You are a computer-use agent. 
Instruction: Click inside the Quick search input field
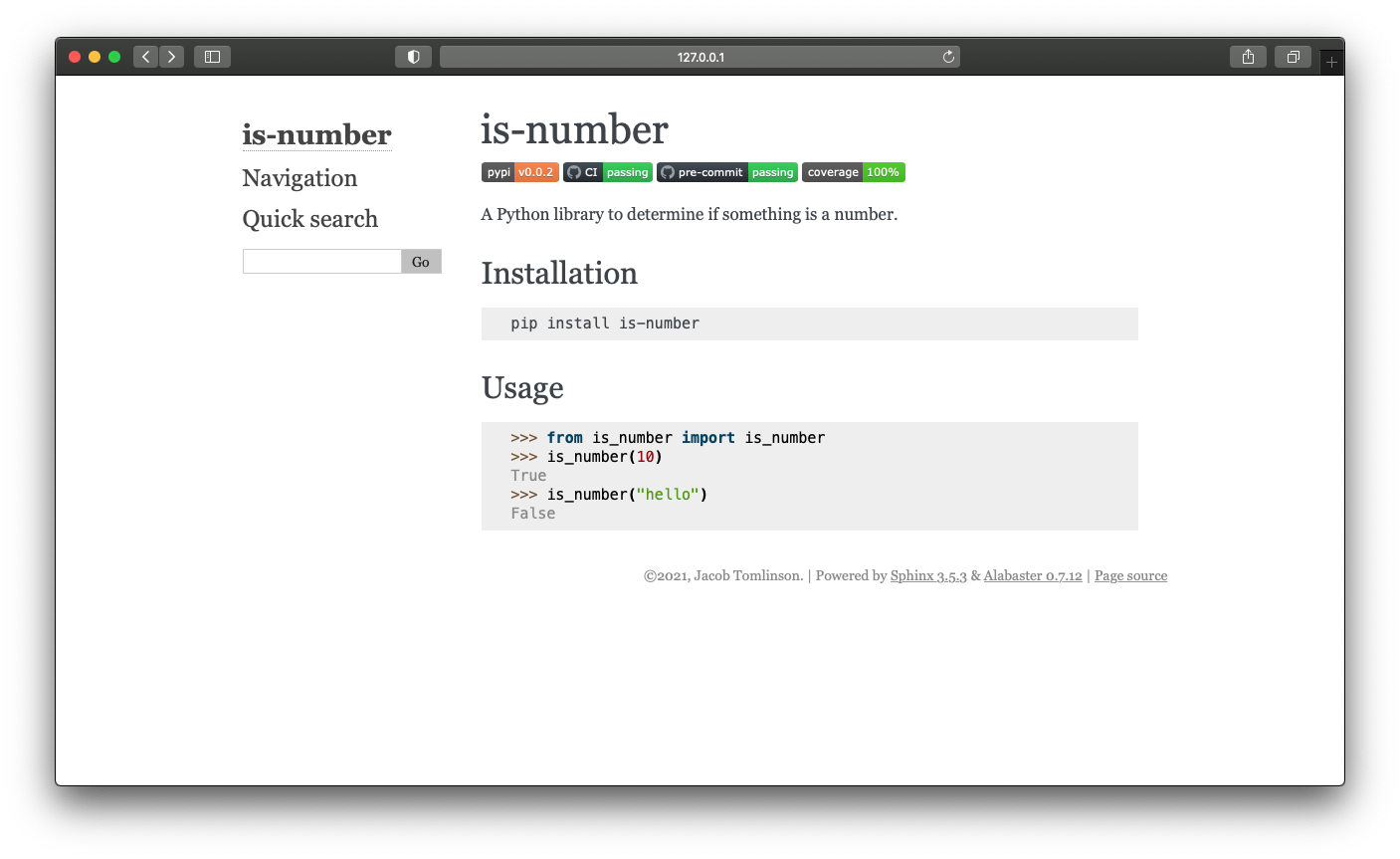pos(321,261)
